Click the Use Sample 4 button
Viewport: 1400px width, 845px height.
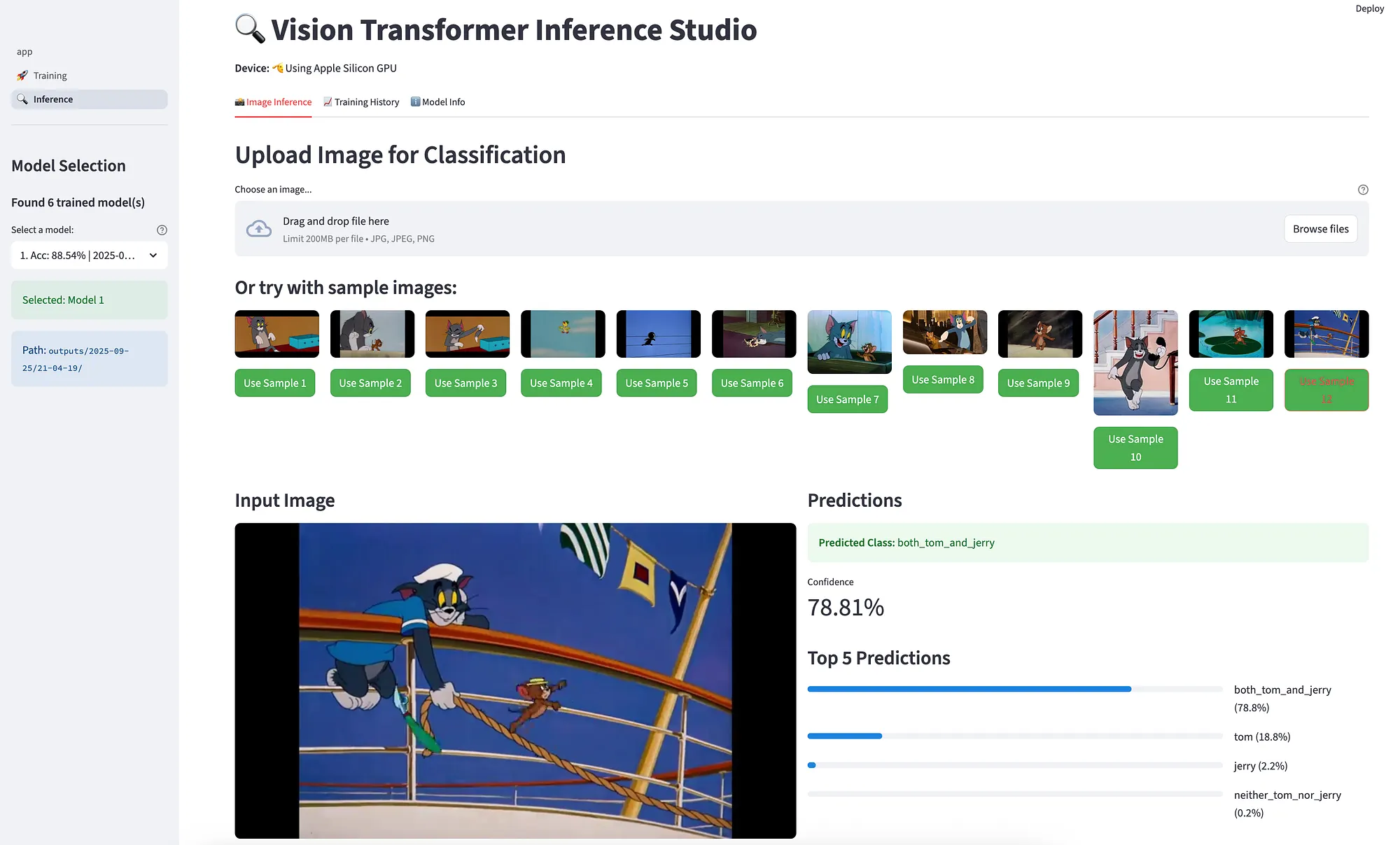(561, 383)
